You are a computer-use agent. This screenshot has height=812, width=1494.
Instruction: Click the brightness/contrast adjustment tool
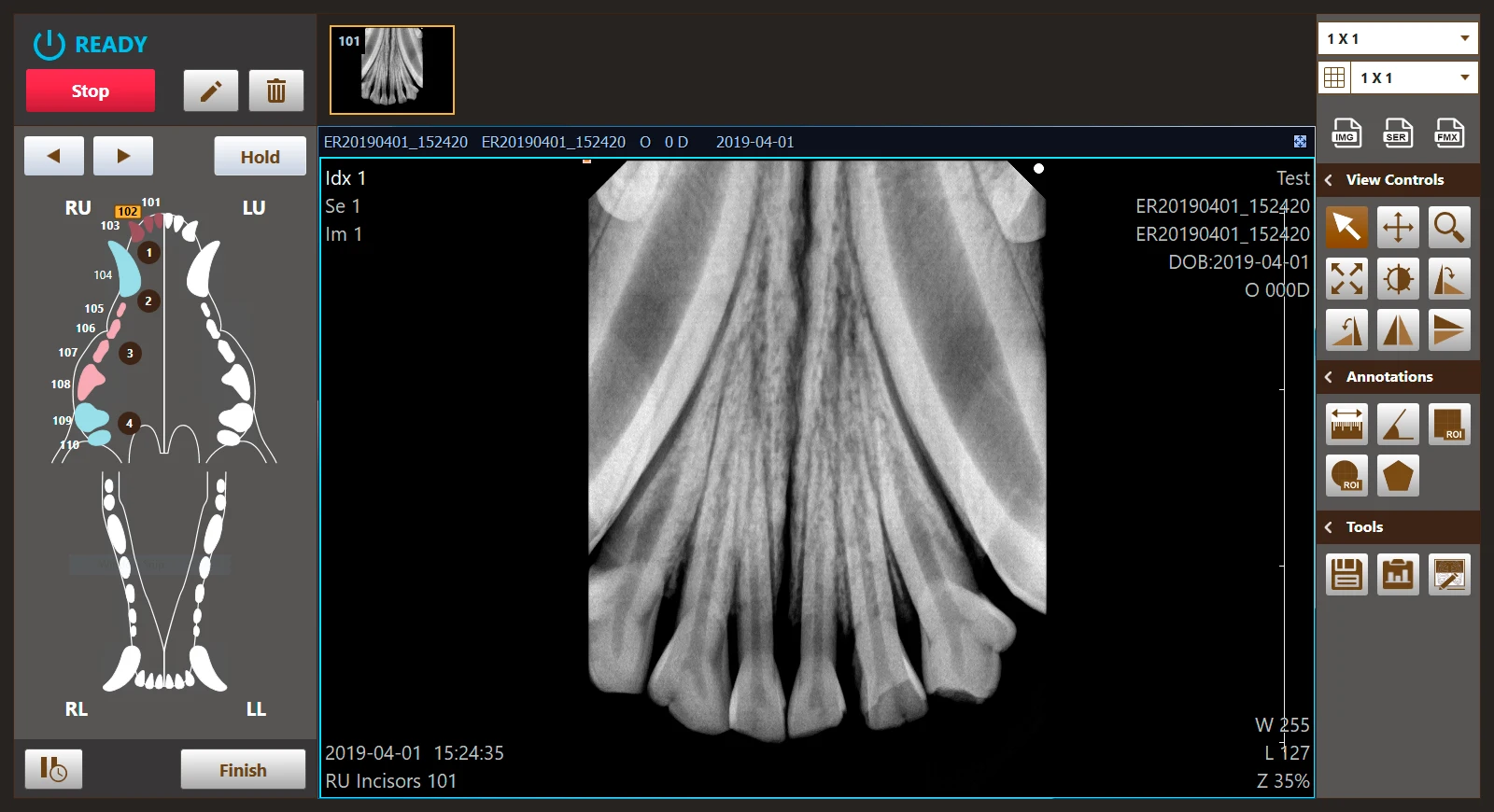(x=1397, y=278)
